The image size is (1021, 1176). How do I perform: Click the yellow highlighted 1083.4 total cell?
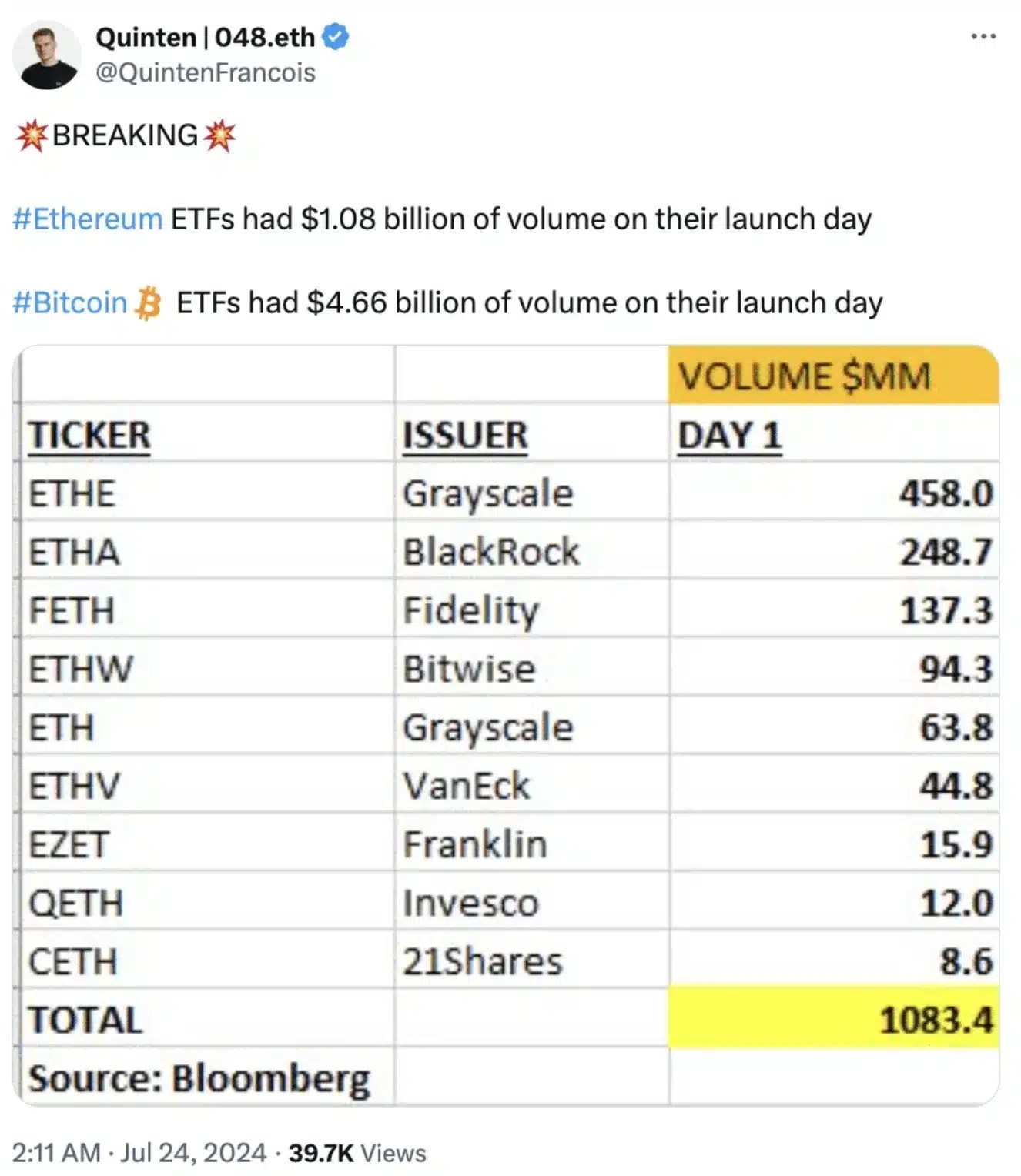[x=835, y=1020]
